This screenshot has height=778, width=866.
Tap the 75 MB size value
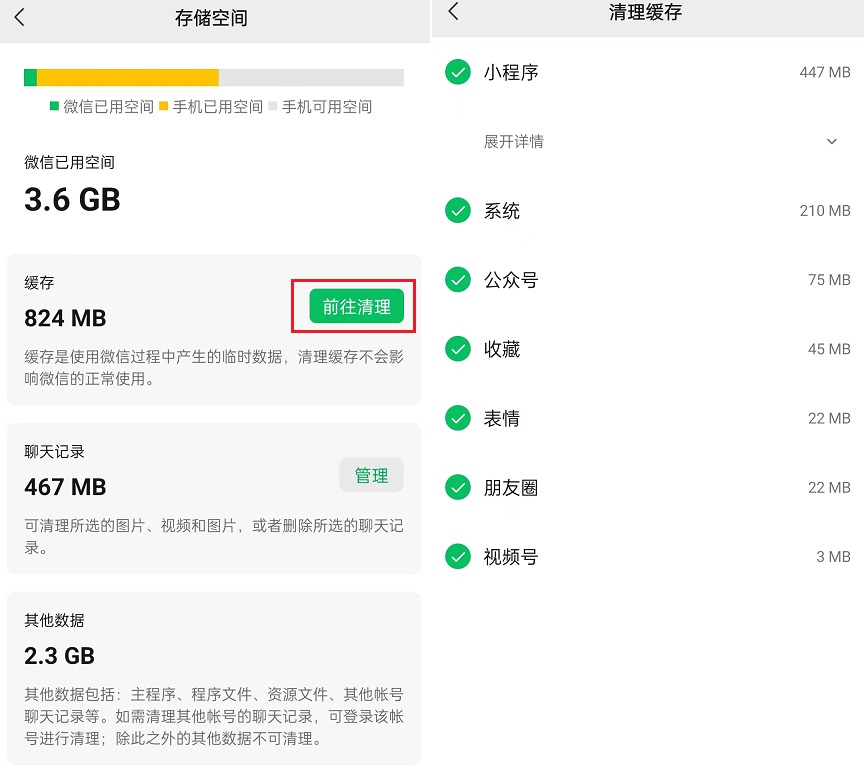coord(829,280)
